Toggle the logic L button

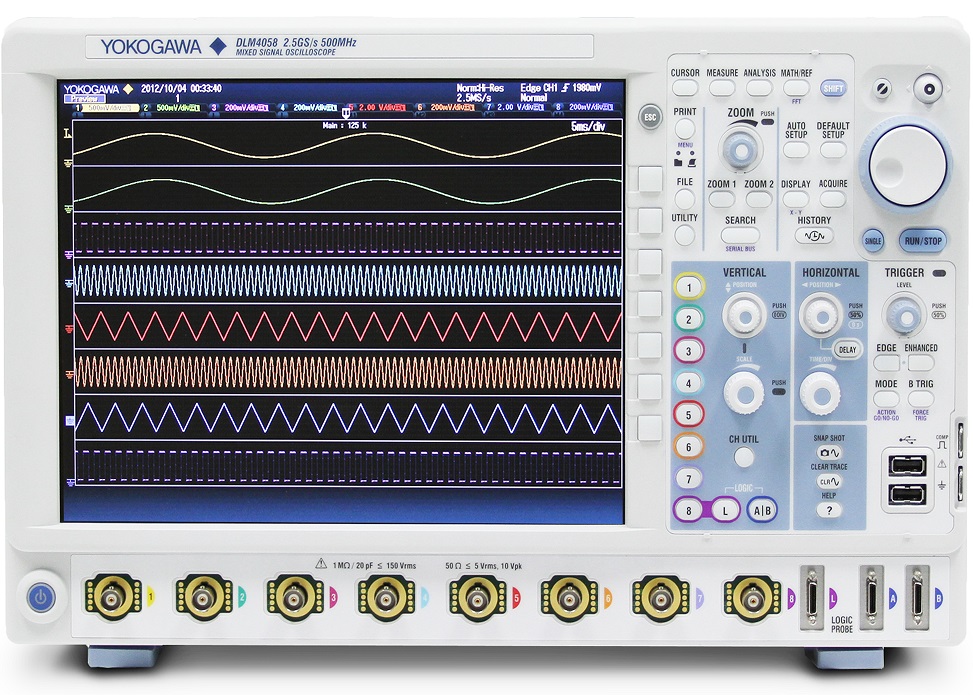pos(725,511)
